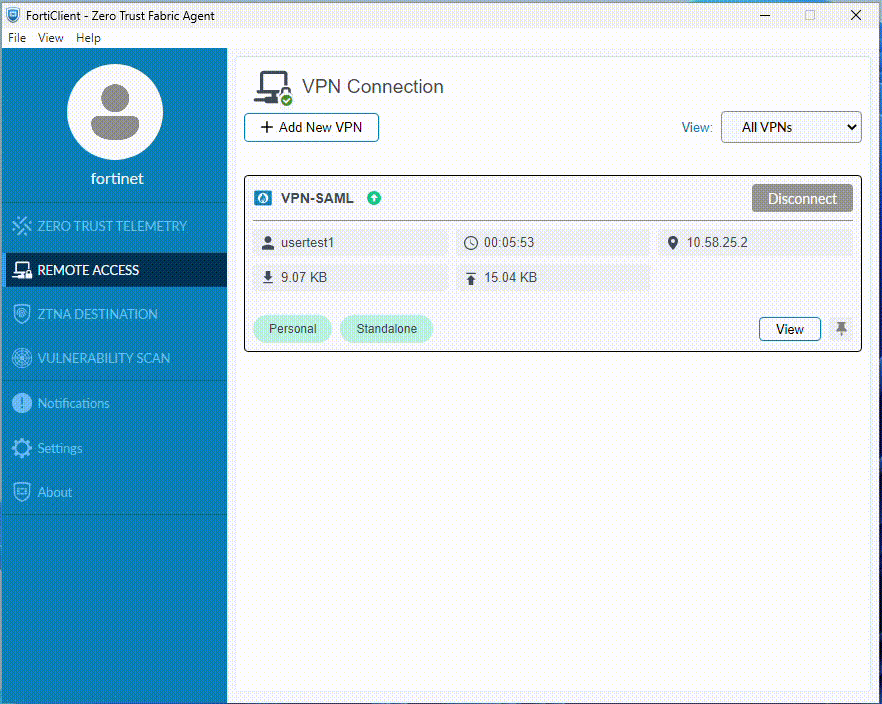Click the user avatar profile picture
The height and width of the screenshot is (704, 882).
115,112
